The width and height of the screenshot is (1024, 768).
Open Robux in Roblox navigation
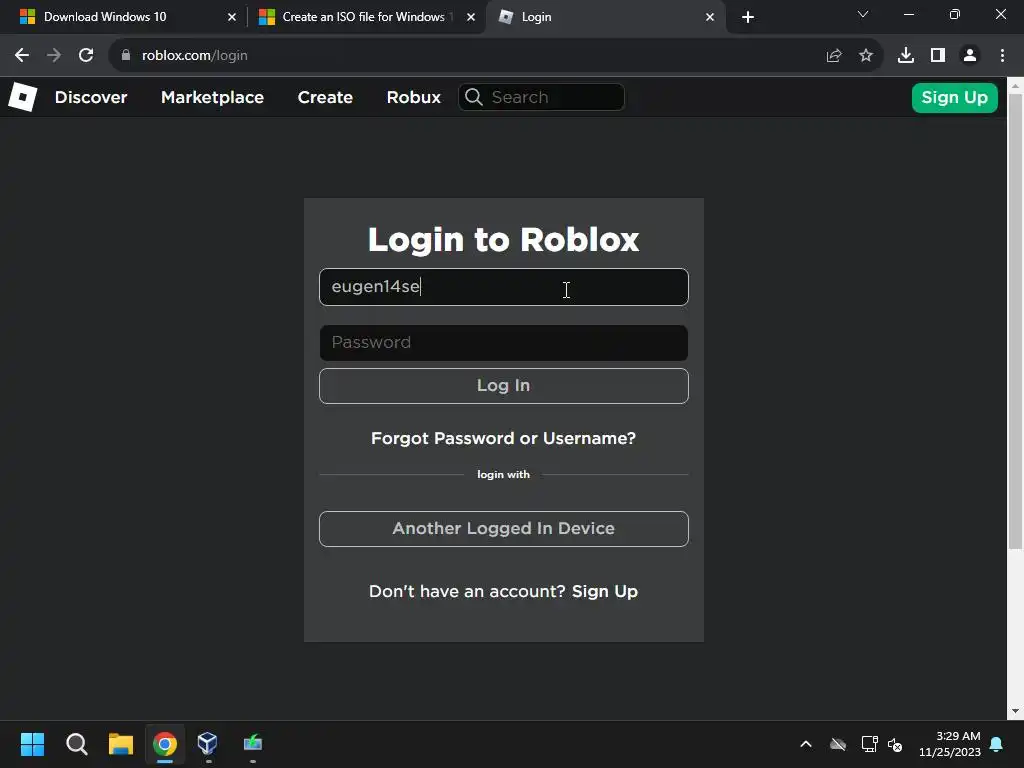pyautogui.click(x=413, y=97)
